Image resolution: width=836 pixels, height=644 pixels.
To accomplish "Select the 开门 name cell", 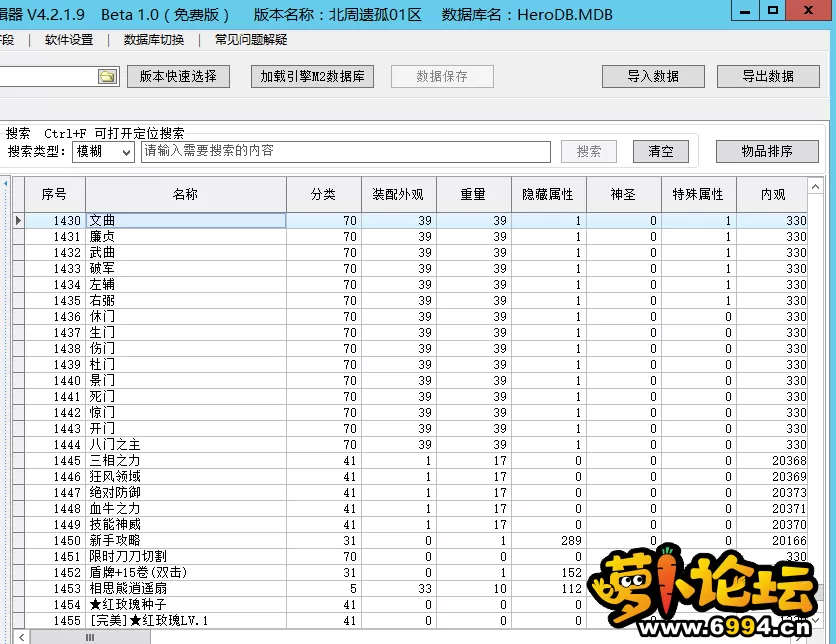I will tap(186, 428).
